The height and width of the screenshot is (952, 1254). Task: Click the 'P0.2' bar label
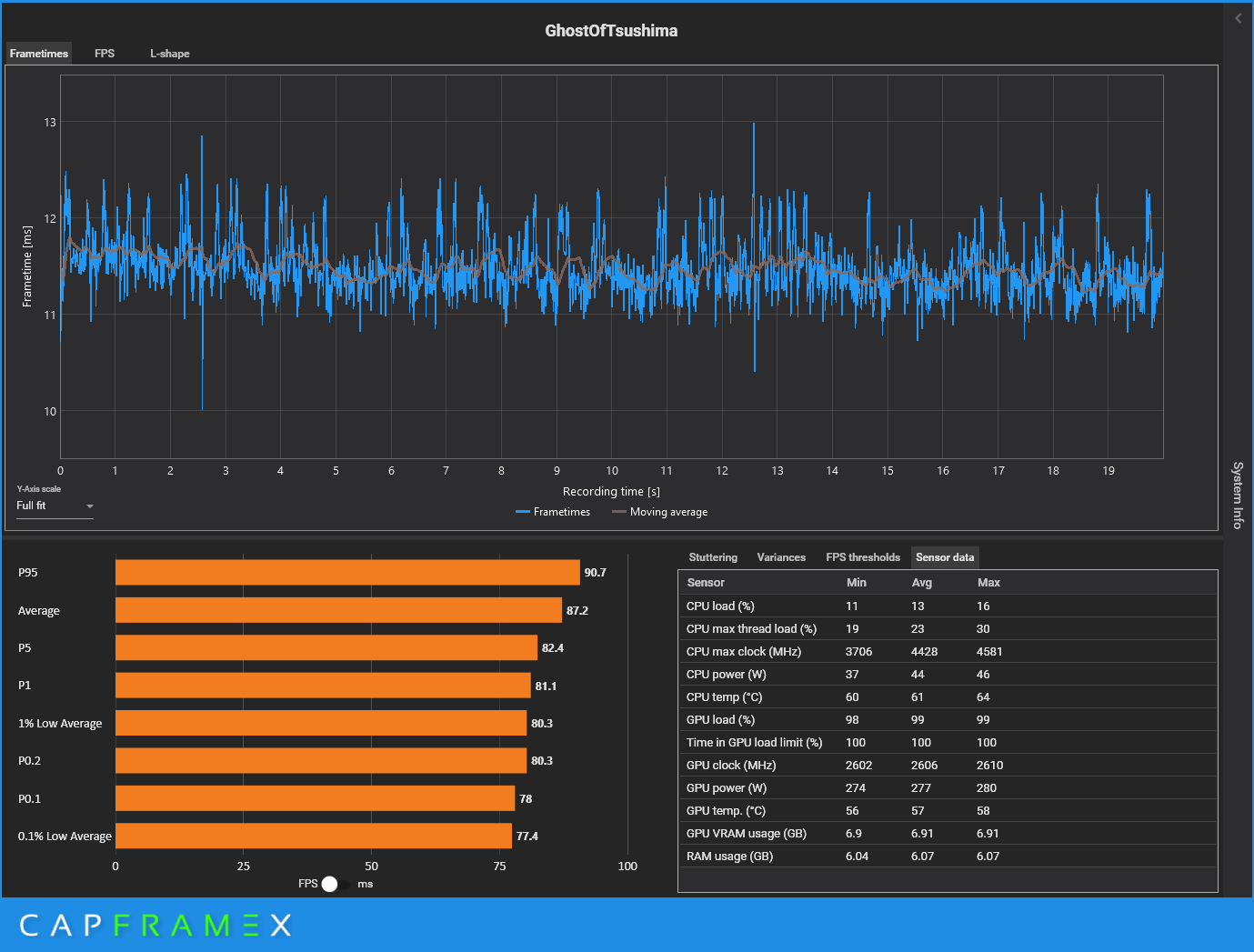coord(29,761)
